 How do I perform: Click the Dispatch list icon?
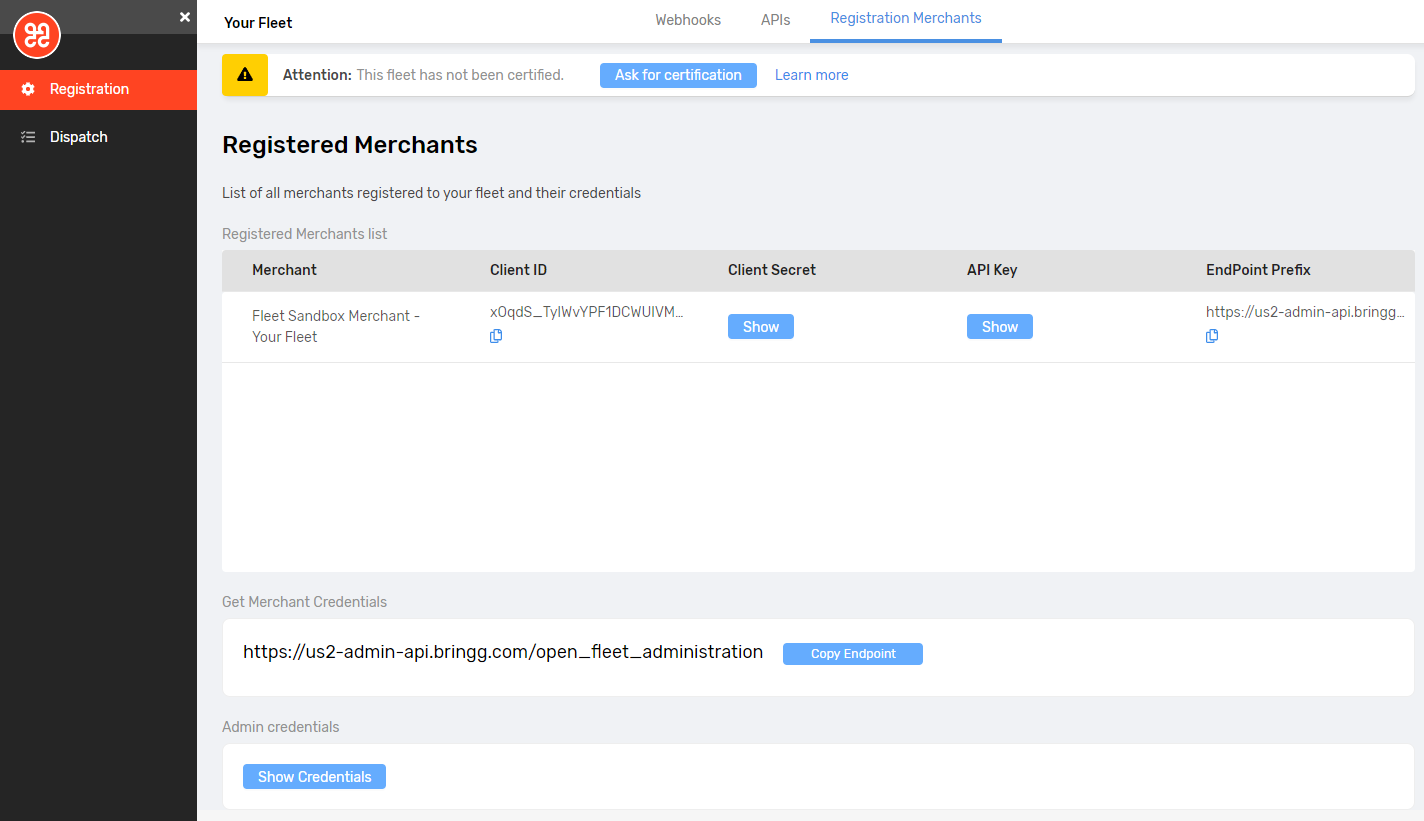coord(28,137)
